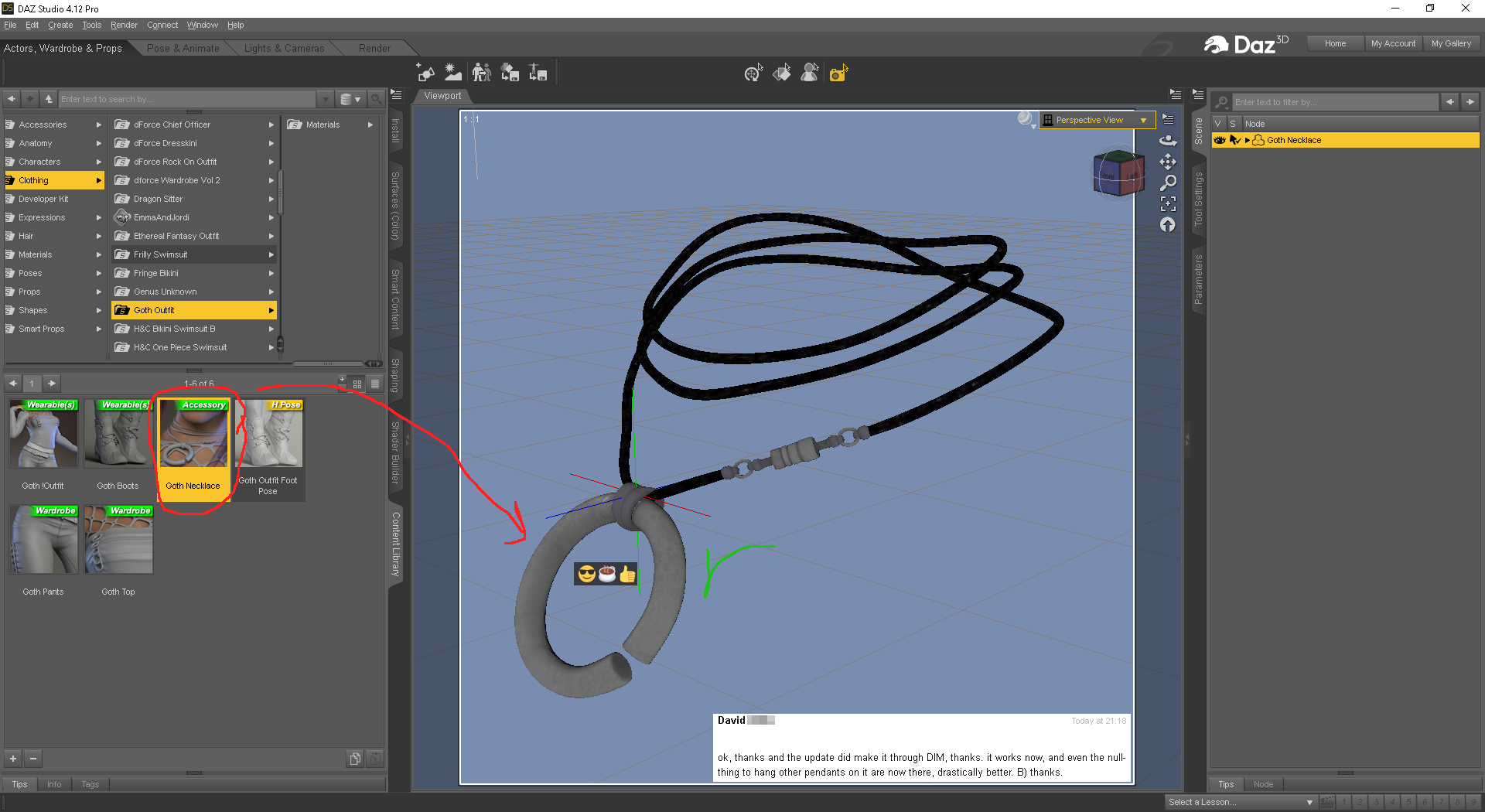The width and height of the screenshot is (1485, 812).
Task: Click the plus add button under content
Action: click(x=13, y=759)
